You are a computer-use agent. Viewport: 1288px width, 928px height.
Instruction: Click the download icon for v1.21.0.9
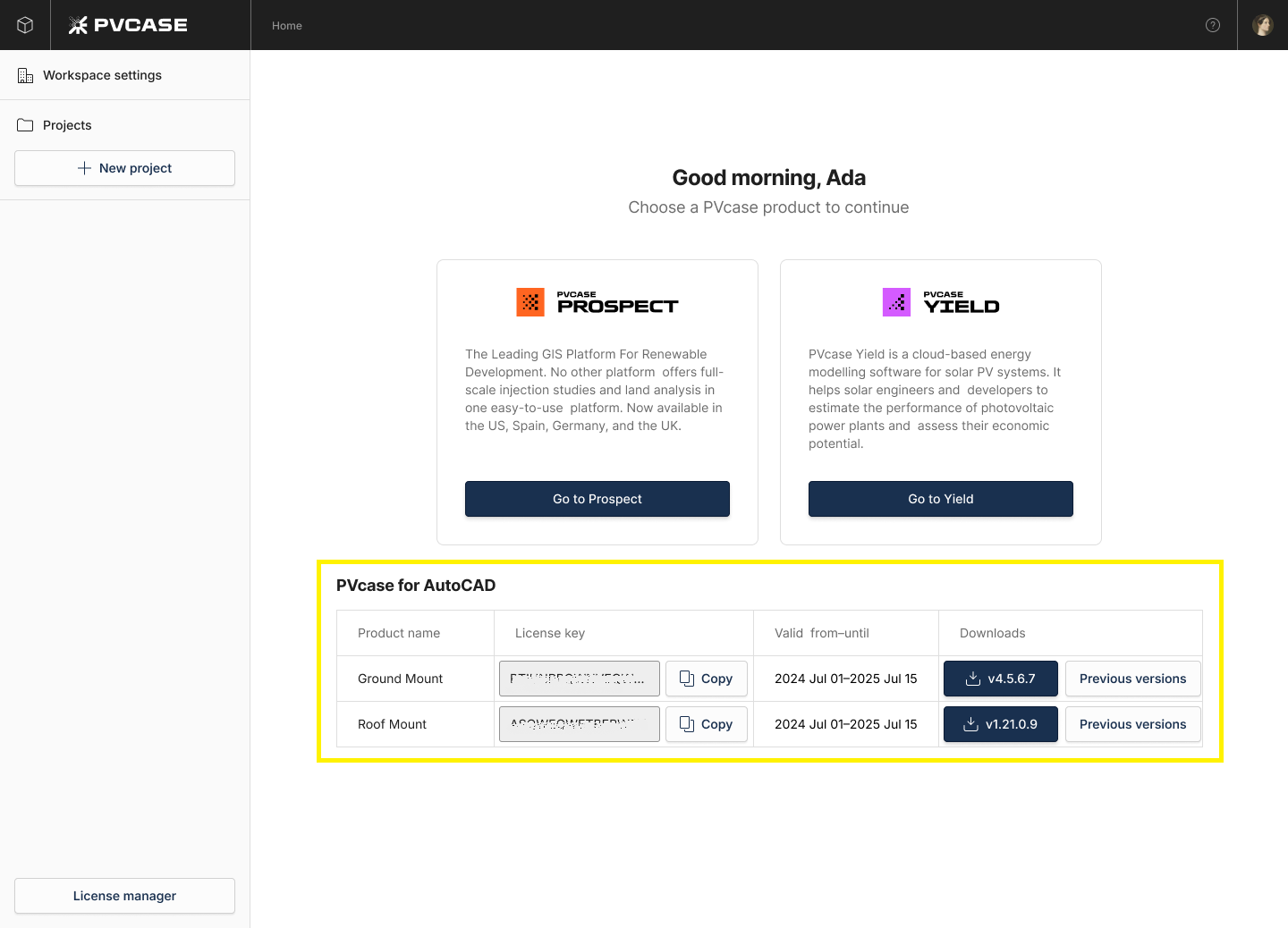pyautogui.click(x=970, y=724)
